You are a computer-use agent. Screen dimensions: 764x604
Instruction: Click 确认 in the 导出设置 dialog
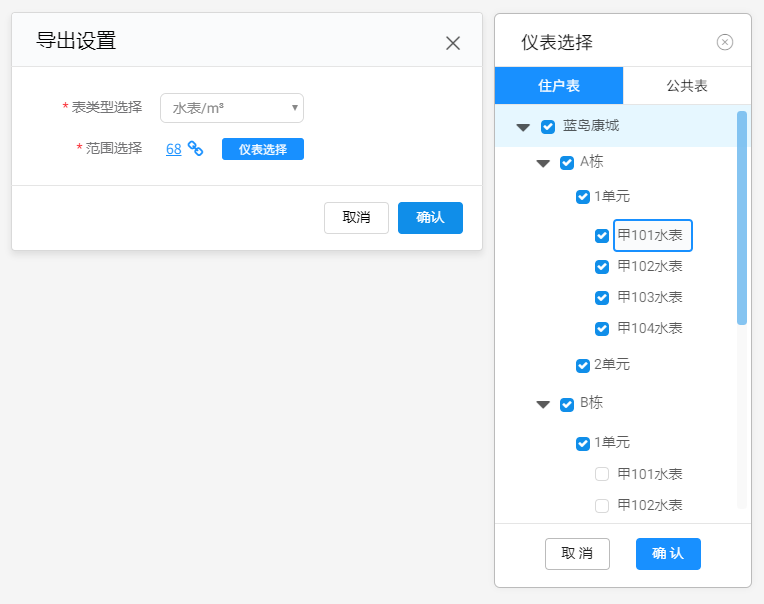point(430,218)
